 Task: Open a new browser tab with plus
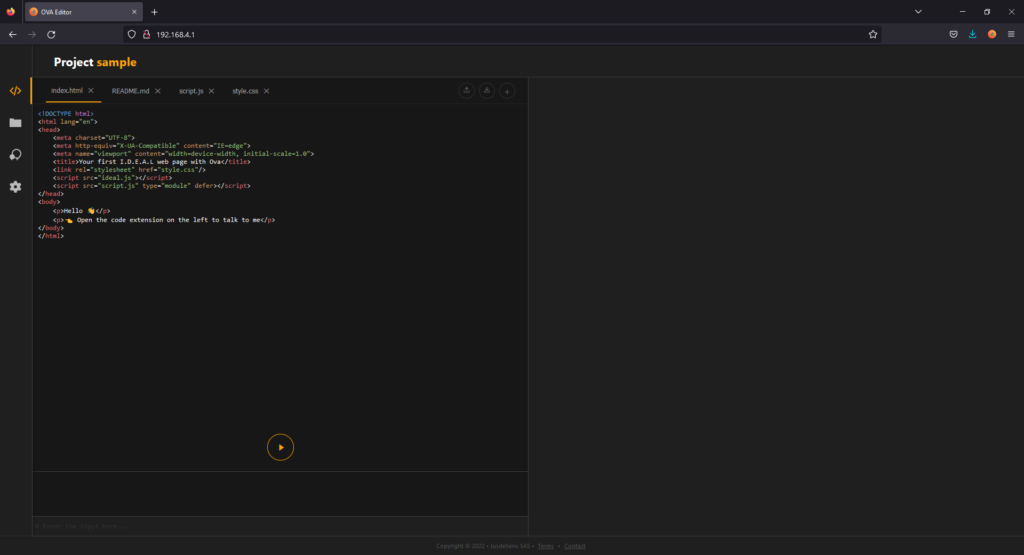coord(154,12)
